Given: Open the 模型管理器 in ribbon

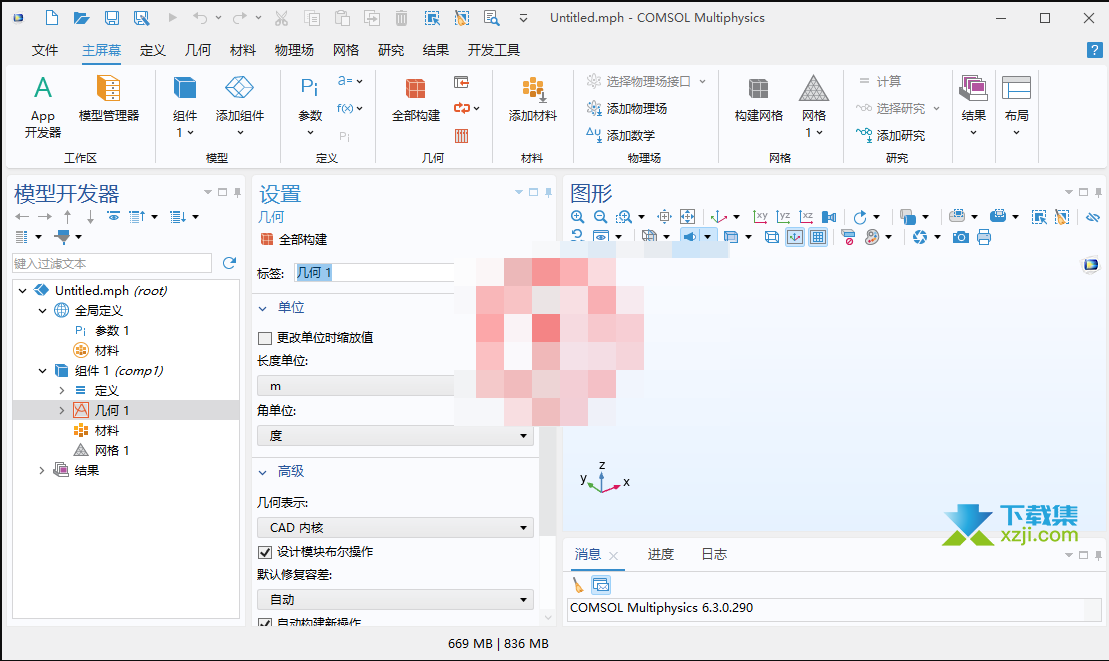Looking at the screenshot, I should (x=108, y=99).
